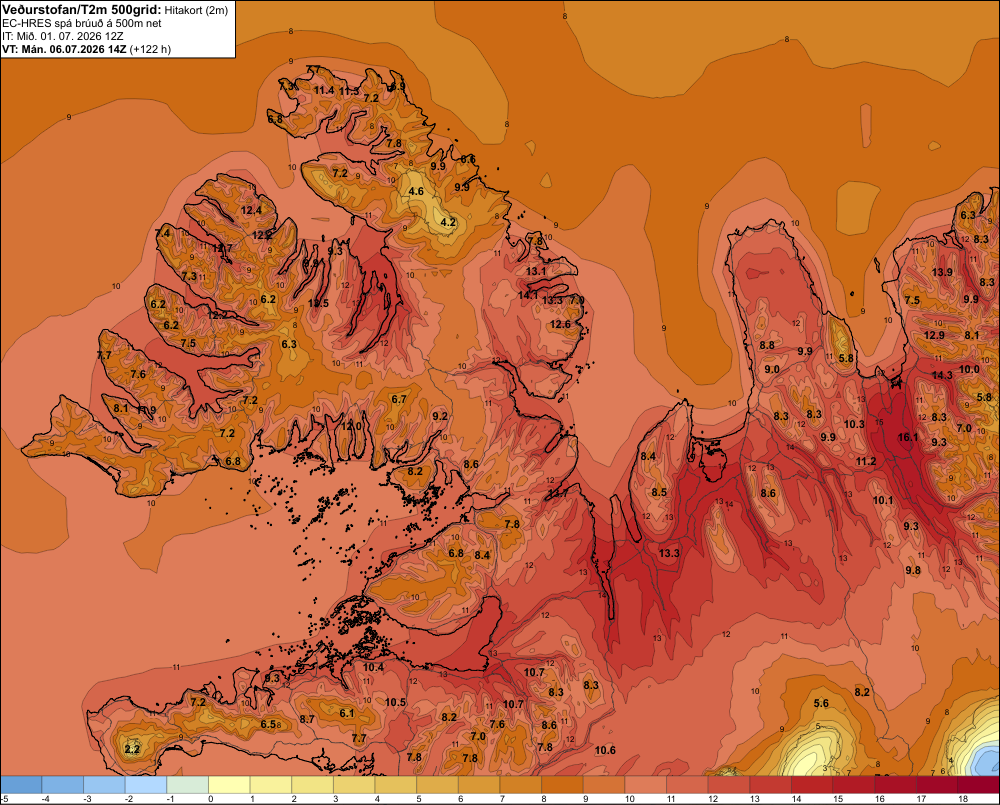Click the orange legend swatch between 8 and 9
The width and height of the screenshot is (1000, 805).
[562, 785]
